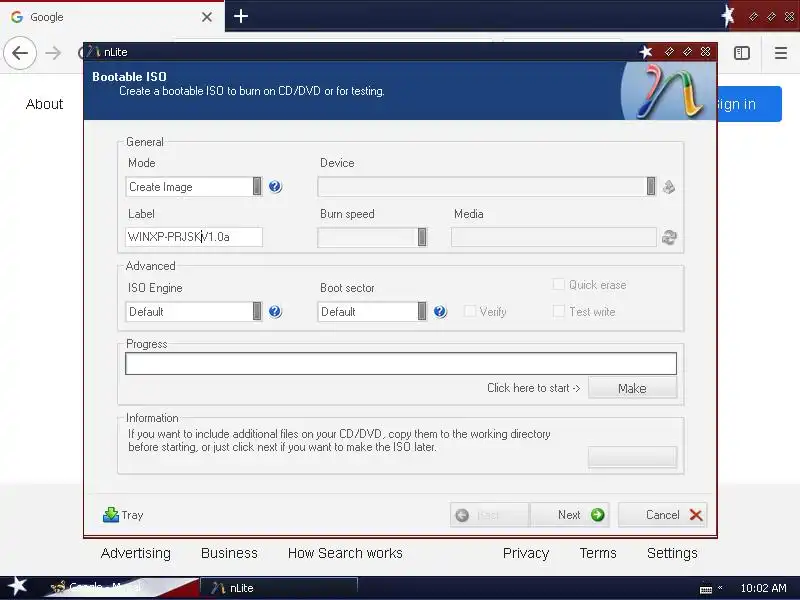Click the Mode help question-mark icon

(275, 187)
